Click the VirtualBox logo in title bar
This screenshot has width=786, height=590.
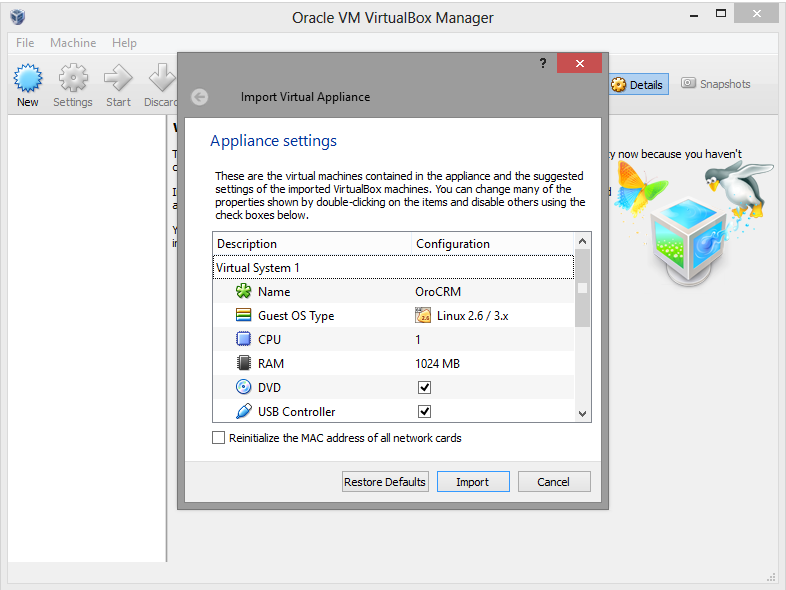(x=18, y=17)
